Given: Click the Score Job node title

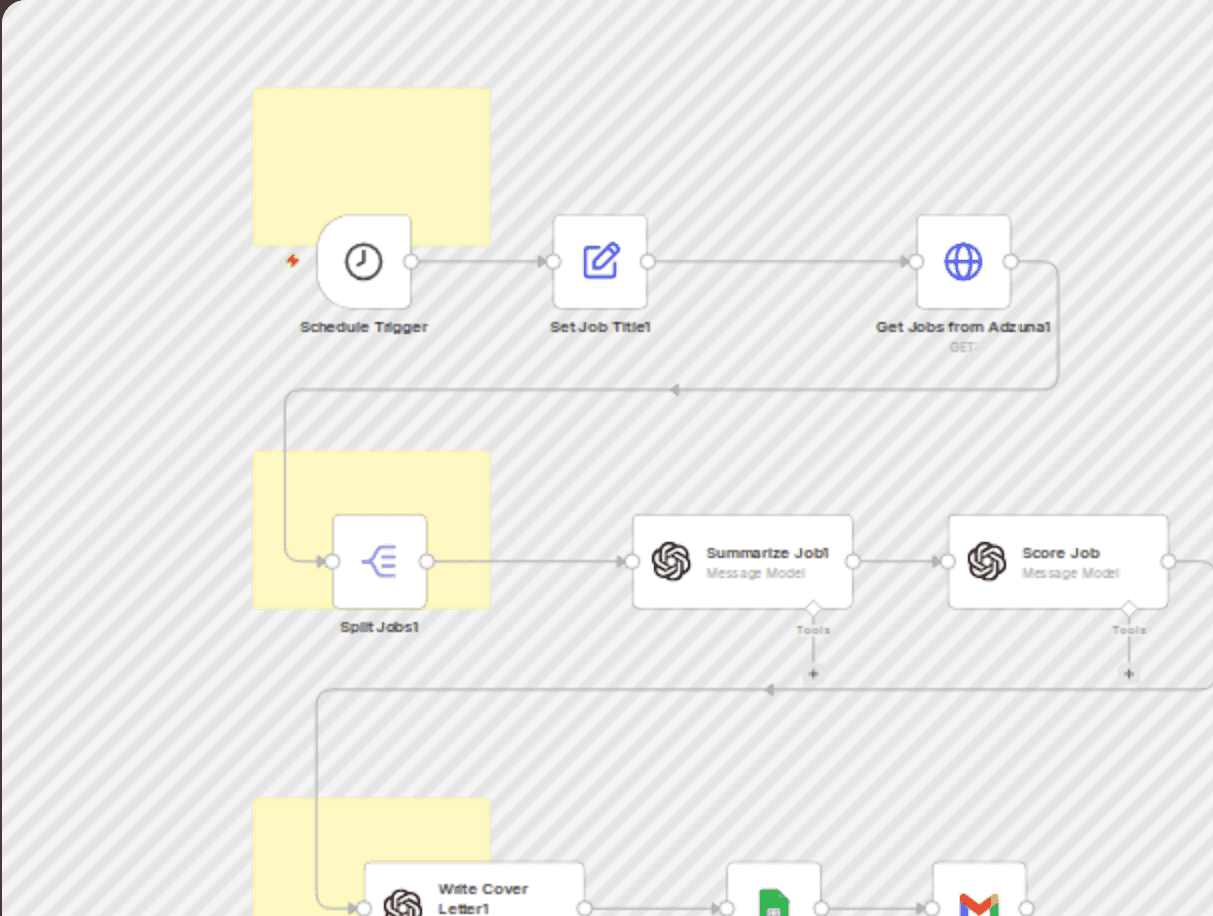Looking at the screenshot, I should pos(1061,552).
